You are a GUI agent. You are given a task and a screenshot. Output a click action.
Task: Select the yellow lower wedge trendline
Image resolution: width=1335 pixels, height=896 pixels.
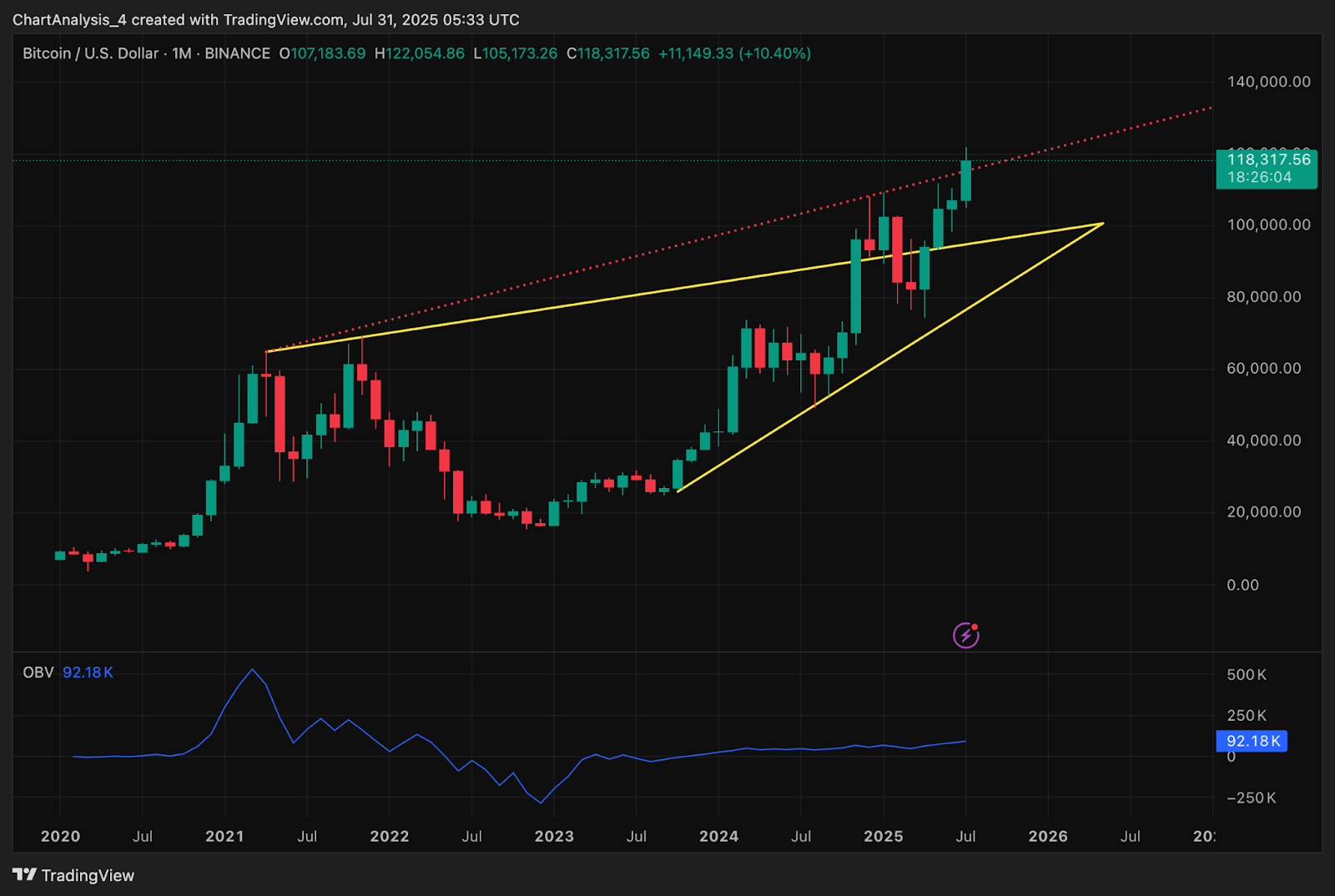pyautogui.click(x=889, y=357)
